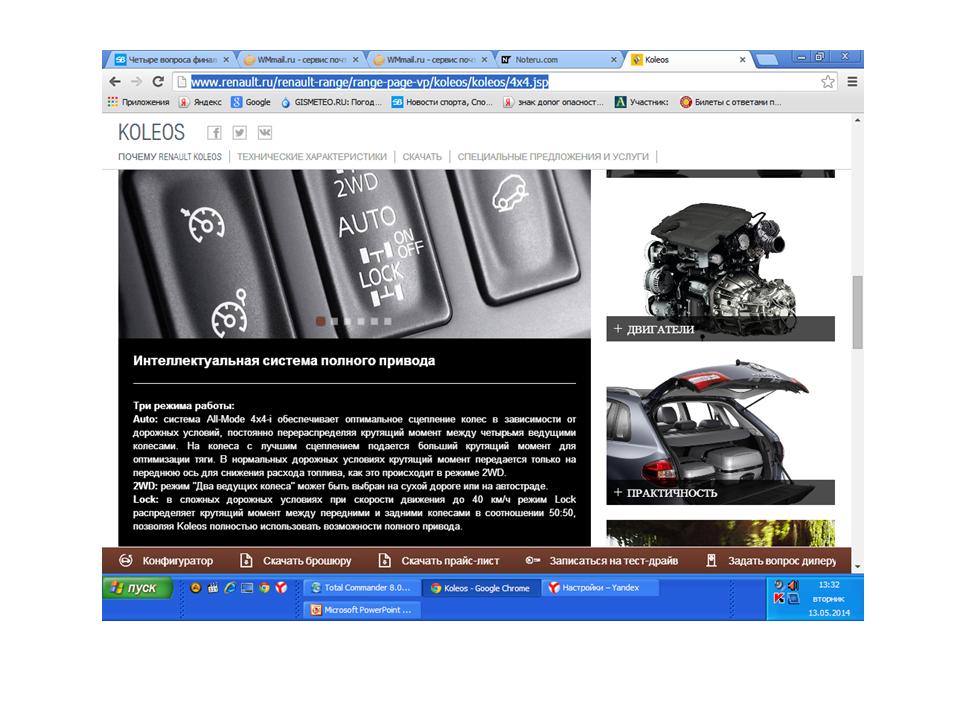Close the Noteru.com tab
This screenshot has width=960, height=720.
tap(613, 60)
